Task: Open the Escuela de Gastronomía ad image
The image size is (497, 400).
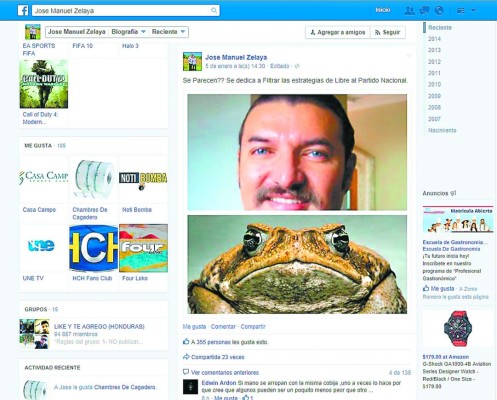Action: click(x=458, y=220)
